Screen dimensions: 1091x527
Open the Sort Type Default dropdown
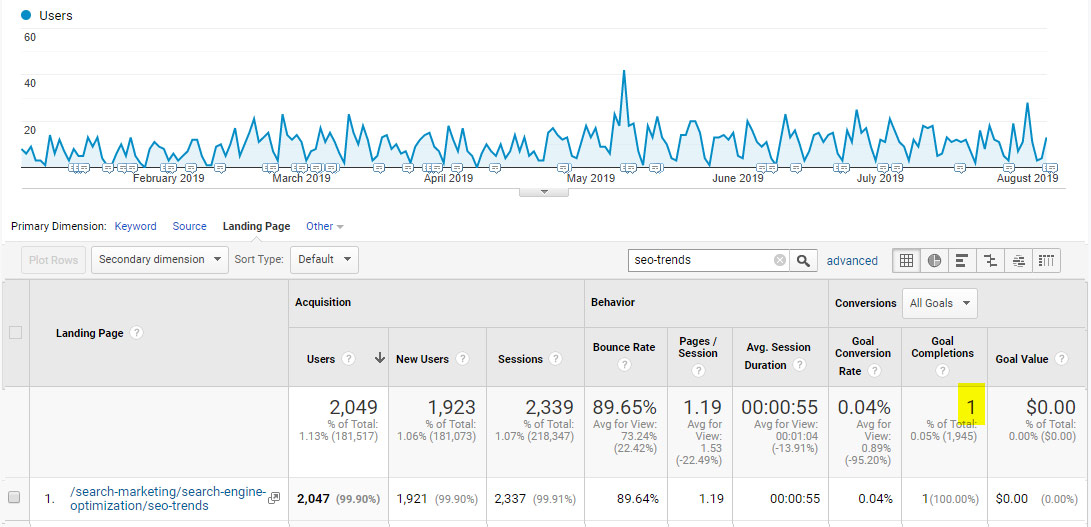click(324, 260)
